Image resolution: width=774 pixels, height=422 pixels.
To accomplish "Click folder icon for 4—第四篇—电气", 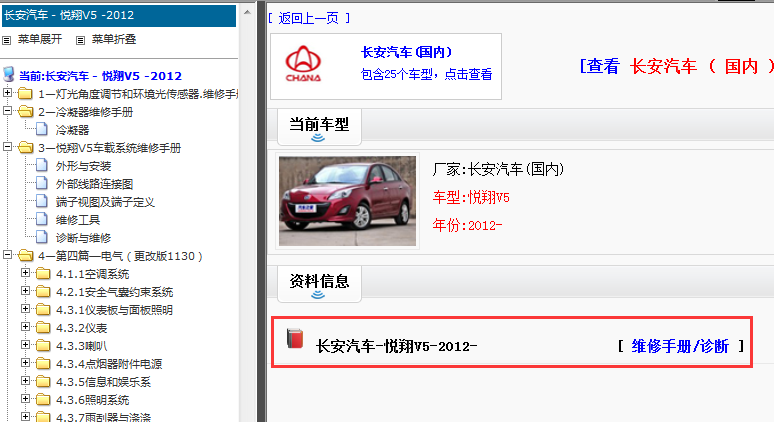I will (25, 256).
